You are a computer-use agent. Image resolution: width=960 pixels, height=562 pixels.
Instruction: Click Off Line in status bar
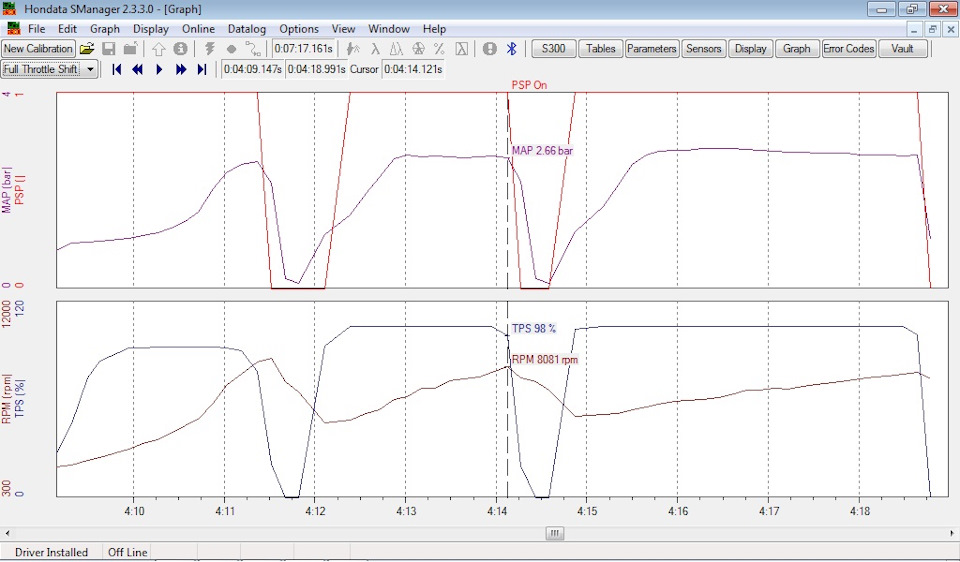pyautogui.click(x=128, y=552)
